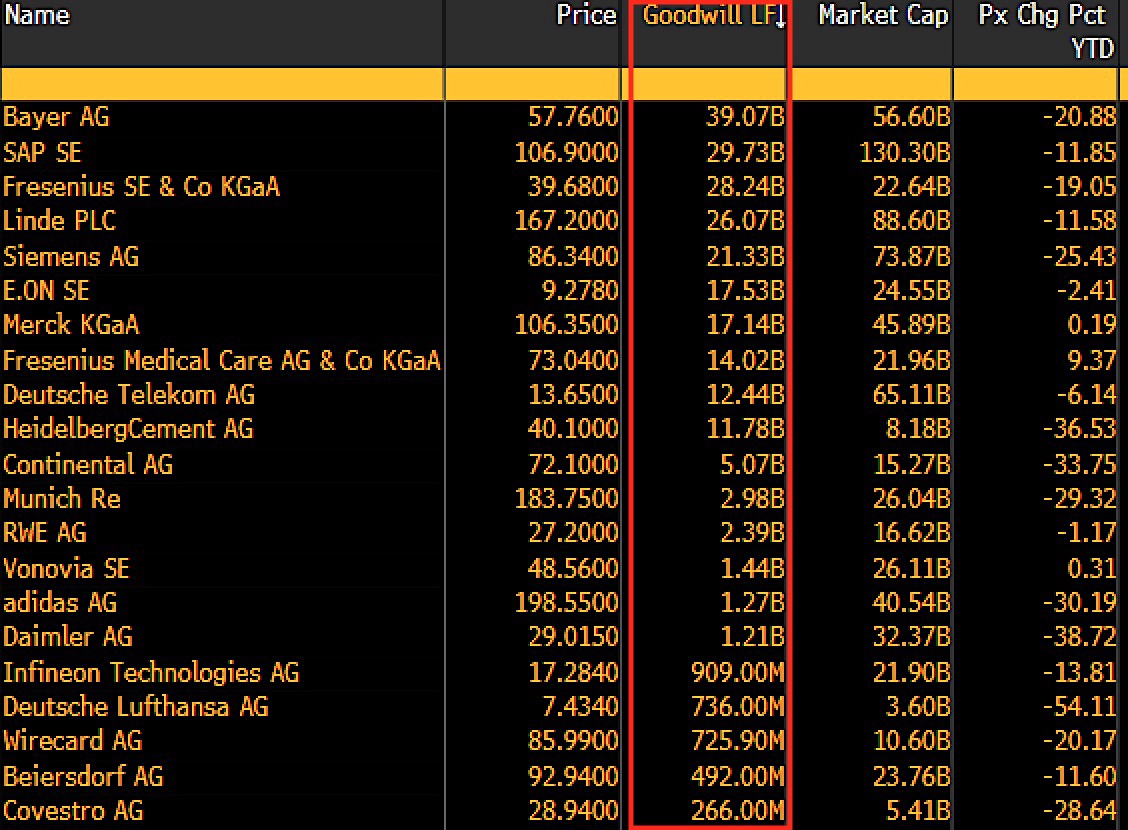Select the Linde PLC row name

[x=60, y=221]
